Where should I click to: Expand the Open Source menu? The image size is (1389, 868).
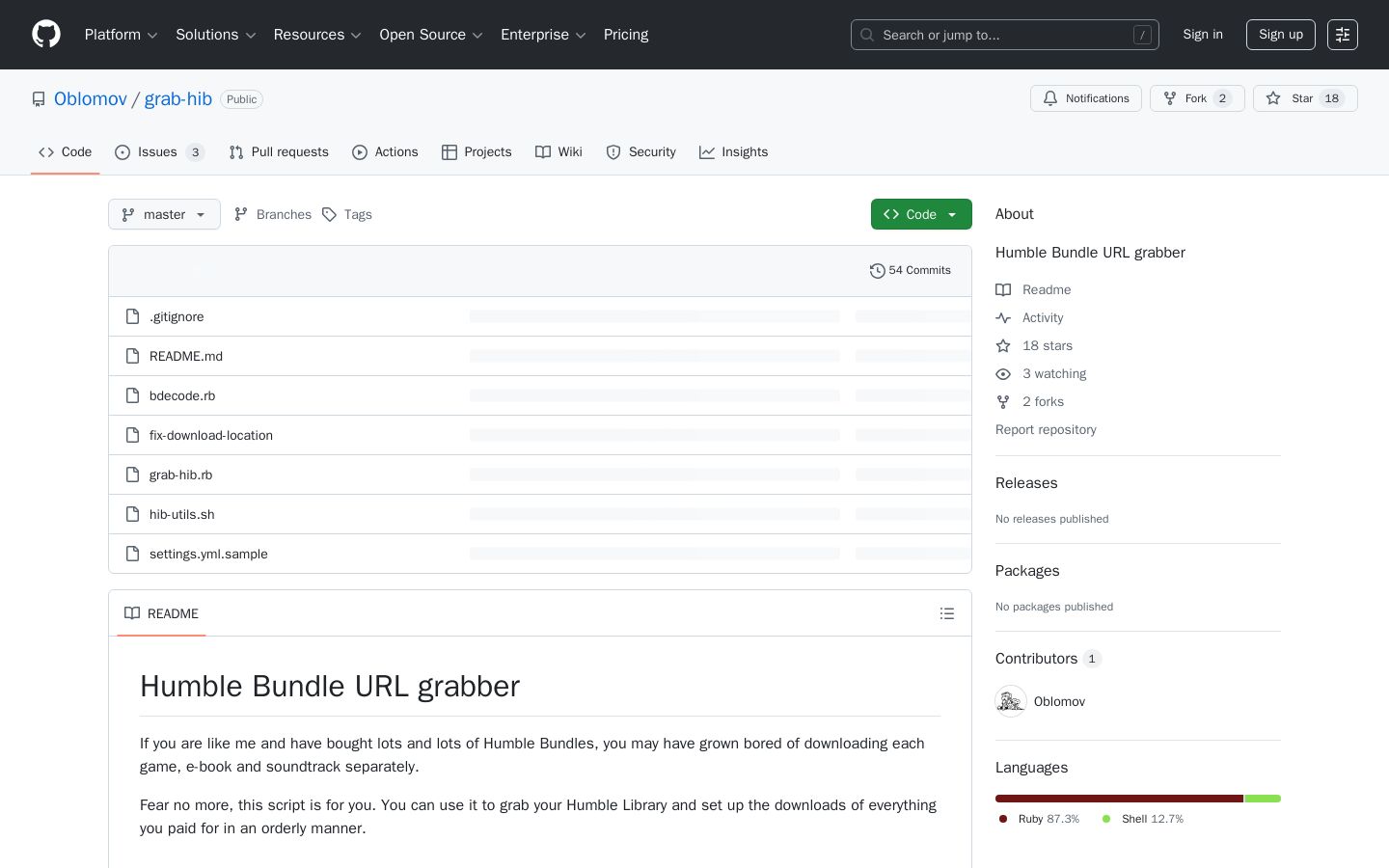tap(431, 35)
